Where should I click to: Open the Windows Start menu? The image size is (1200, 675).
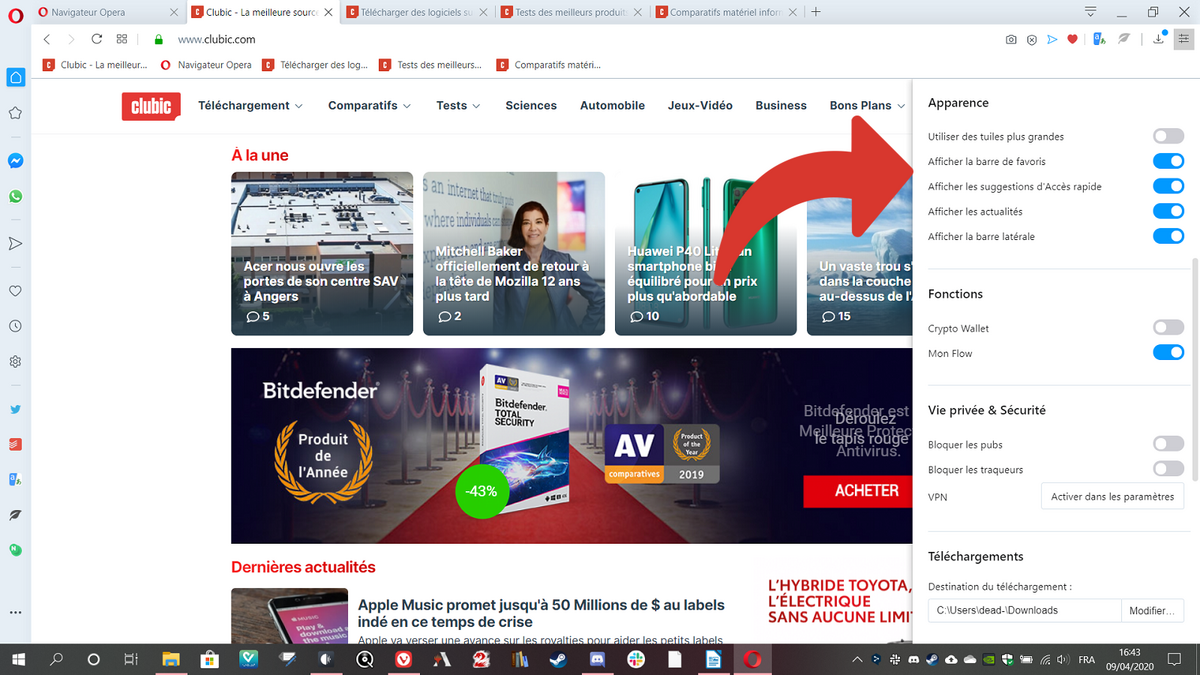pyautogui.click(x=18, y=659)
